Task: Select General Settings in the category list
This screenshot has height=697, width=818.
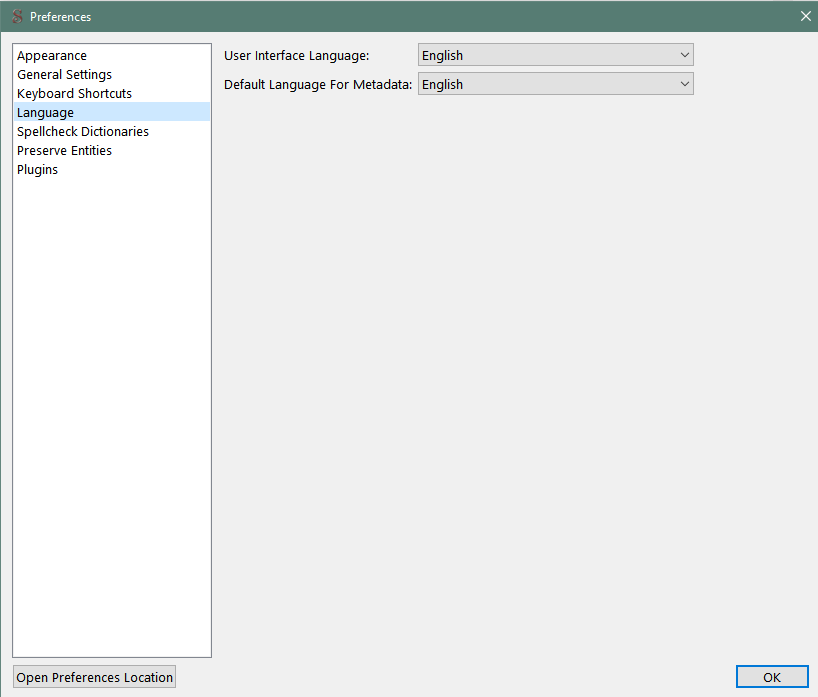Action: [64, 75]
